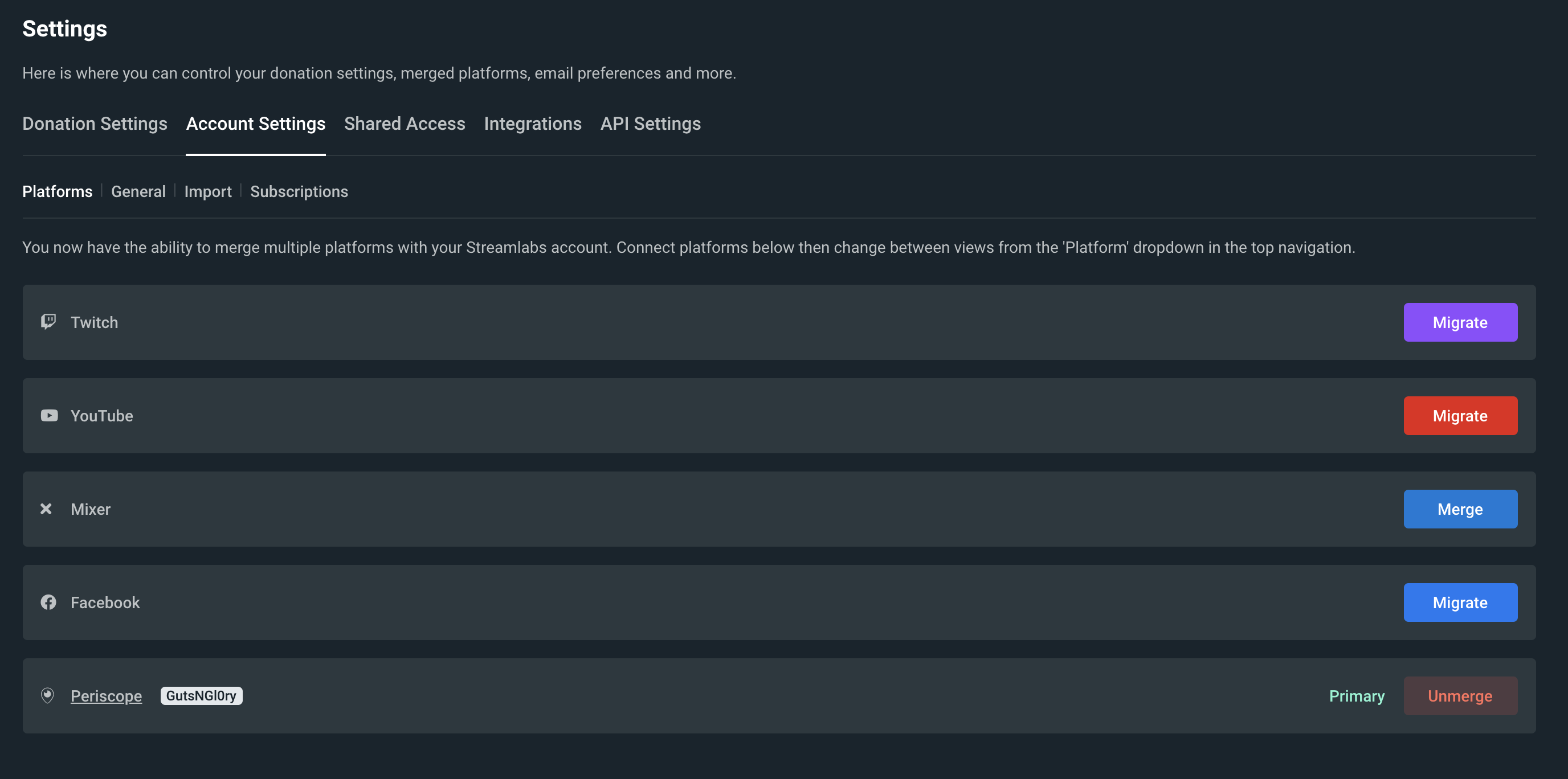Click the Facebook logo icon
This screenshot has height=779, width=1568.
(x=48, y=602)
